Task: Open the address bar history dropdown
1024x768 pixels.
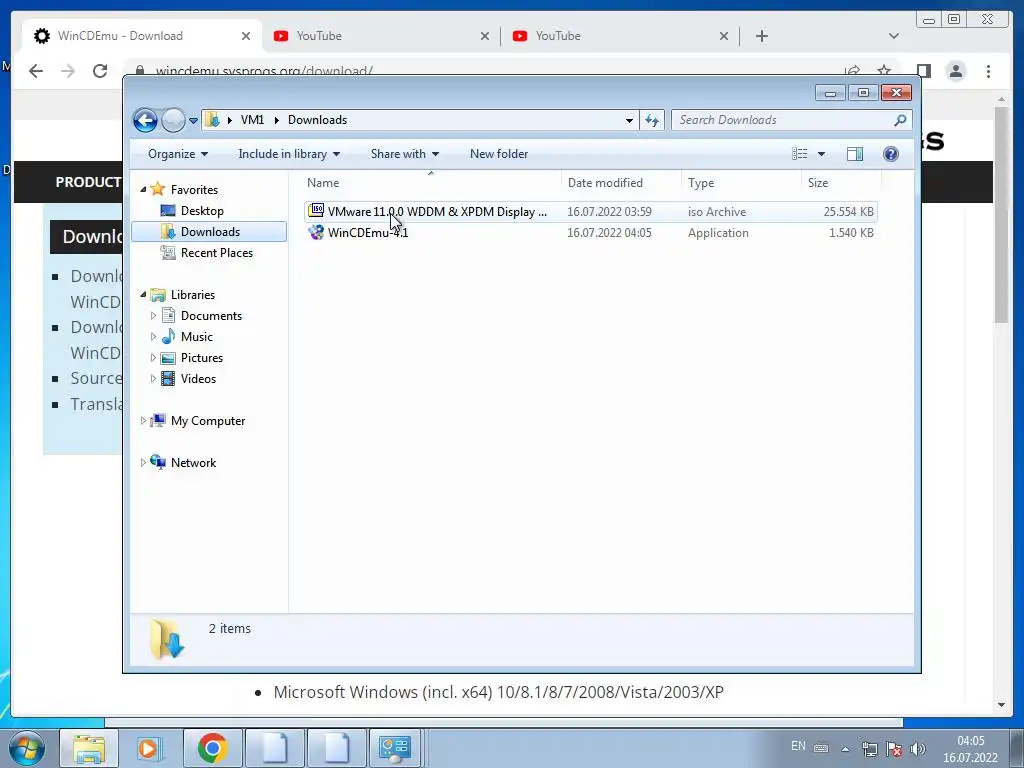Action: [629, 120]
